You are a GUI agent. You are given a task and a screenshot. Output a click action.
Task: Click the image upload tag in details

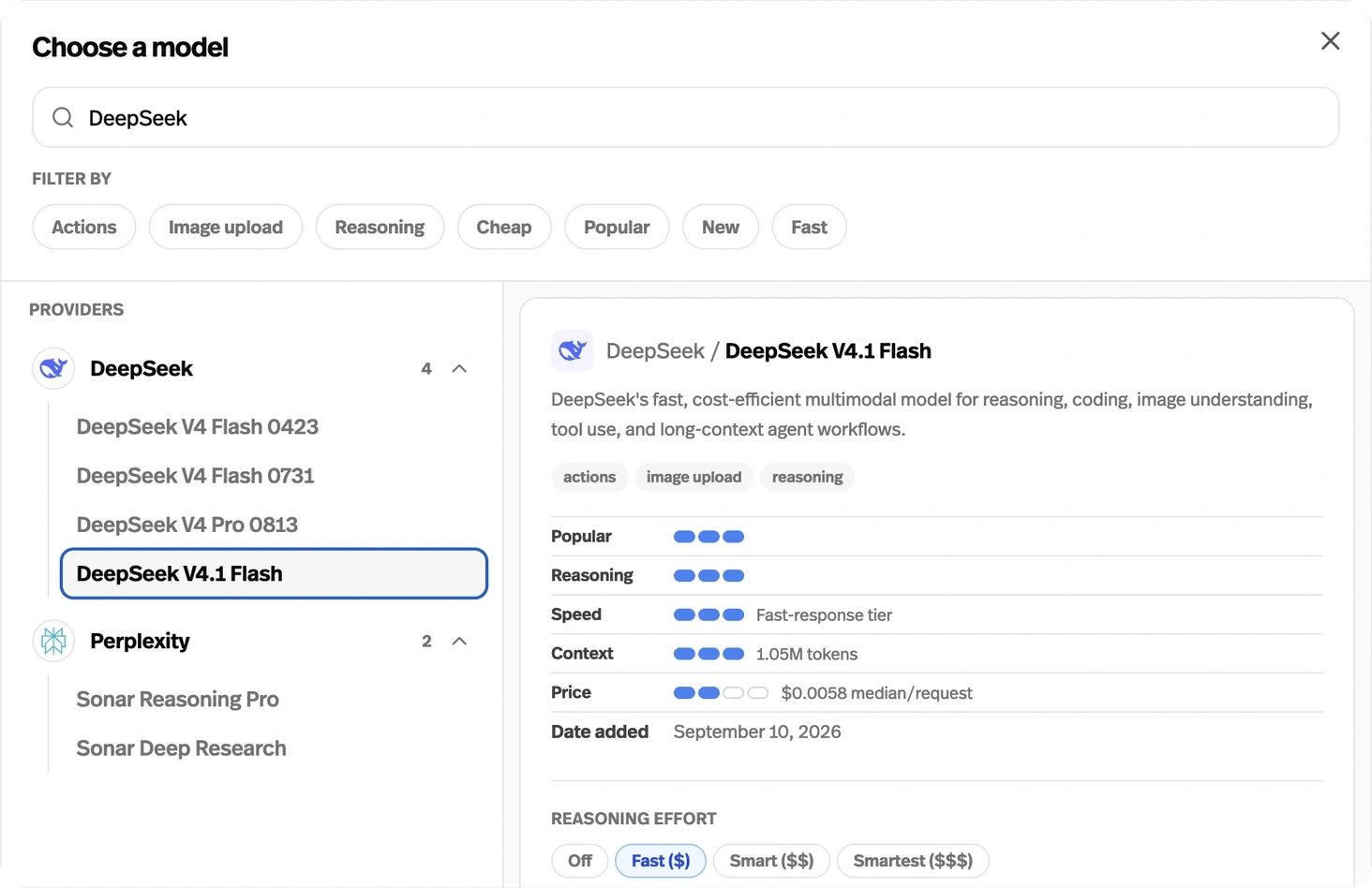pyautogui.click(x=693, y=477)
